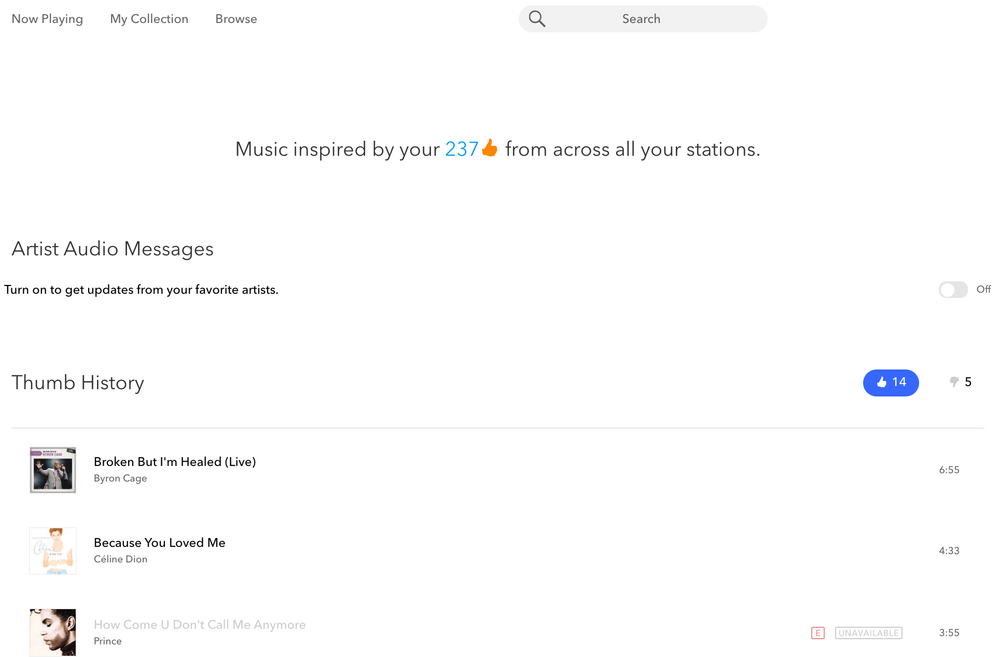The height and width of the screenshot is (657, 999).
Task: Click the orange thumbs-up icon
Action: click(489, 149)
